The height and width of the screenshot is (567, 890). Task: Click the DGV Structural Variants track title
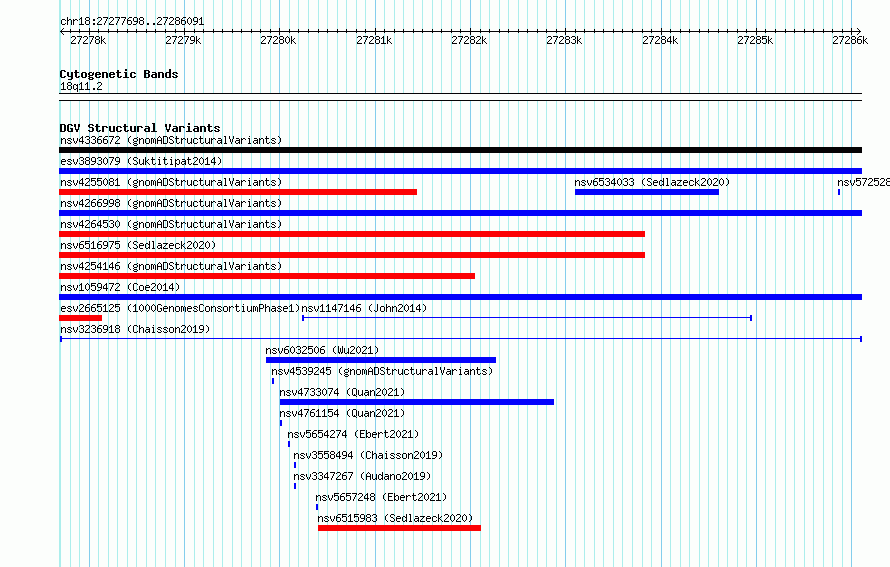[140, 128]
